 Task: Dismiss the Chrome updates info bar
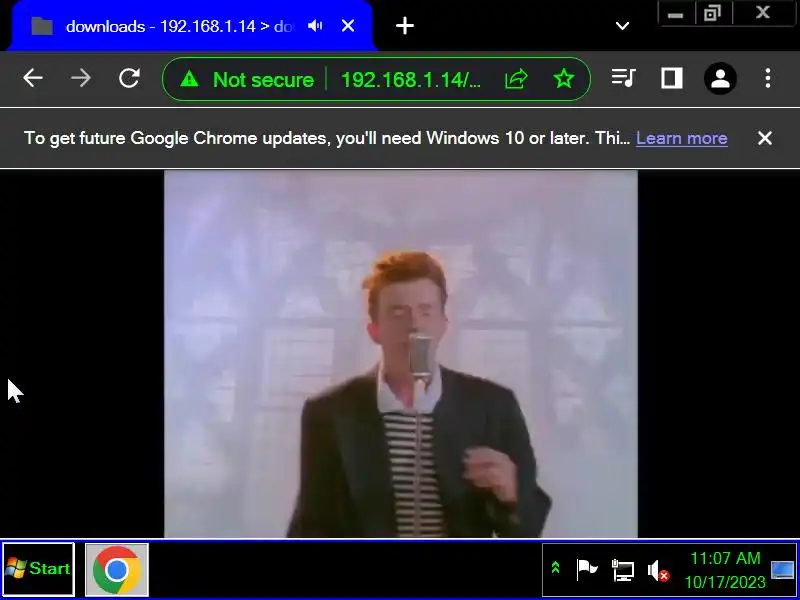tap(765, 138)
